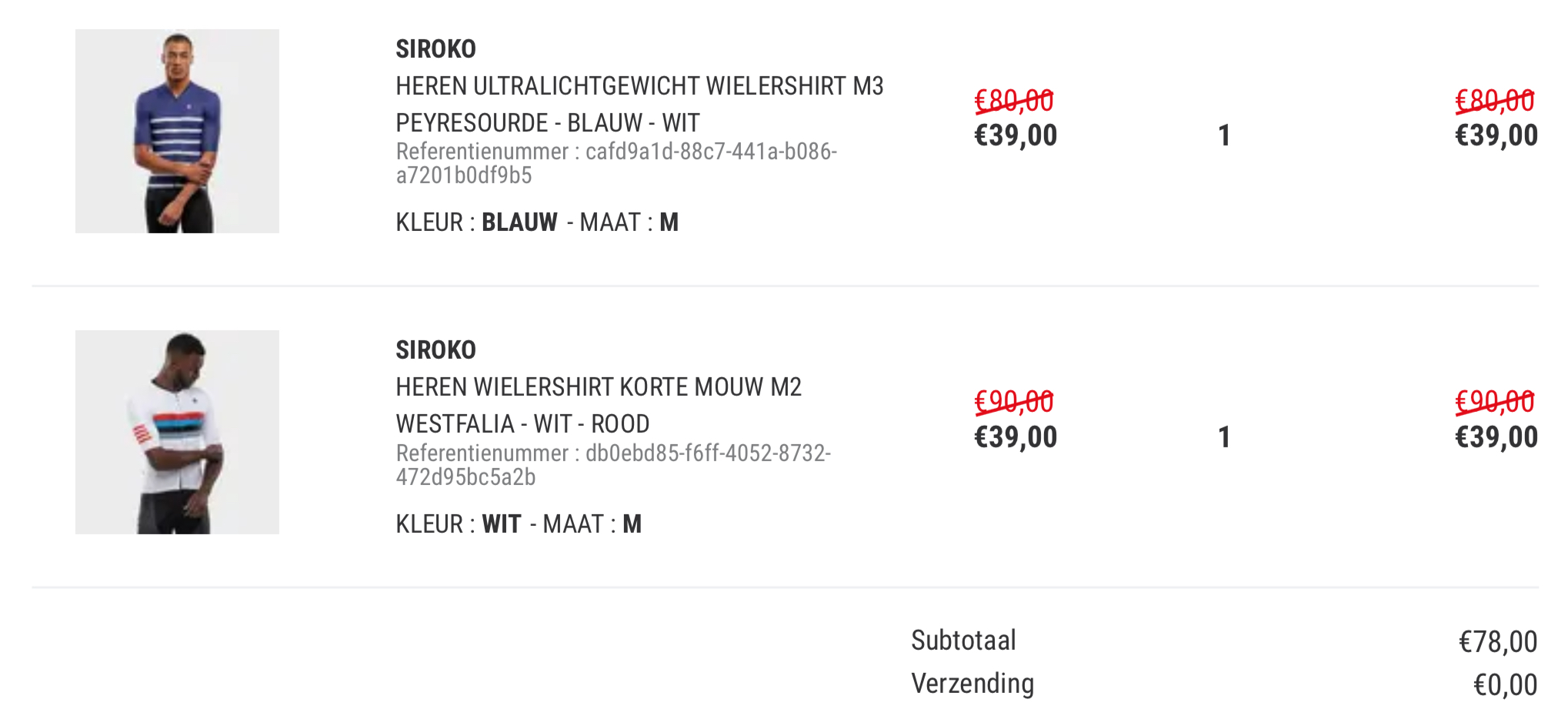Image resolution: width=1568 pixels, height=726 pixels.
Task: Select the Peyresourde - Blauw - Wit text
Action: point(548,123)
